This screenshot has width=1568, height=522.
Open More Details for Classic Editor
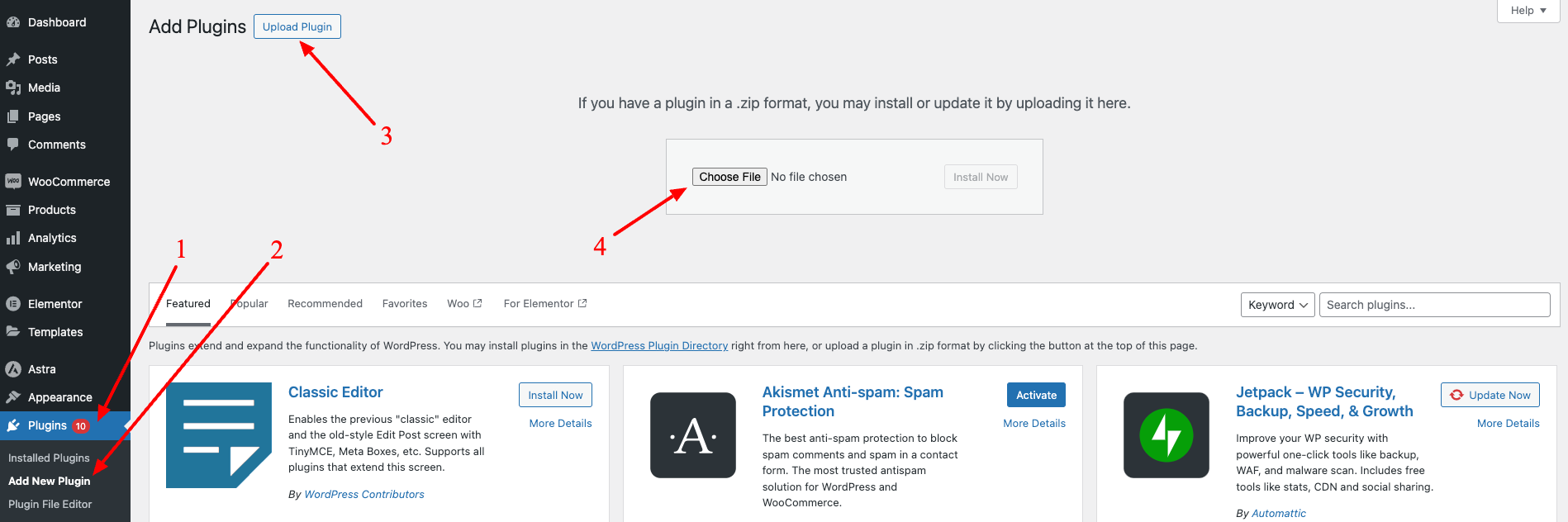click(561, 423)
